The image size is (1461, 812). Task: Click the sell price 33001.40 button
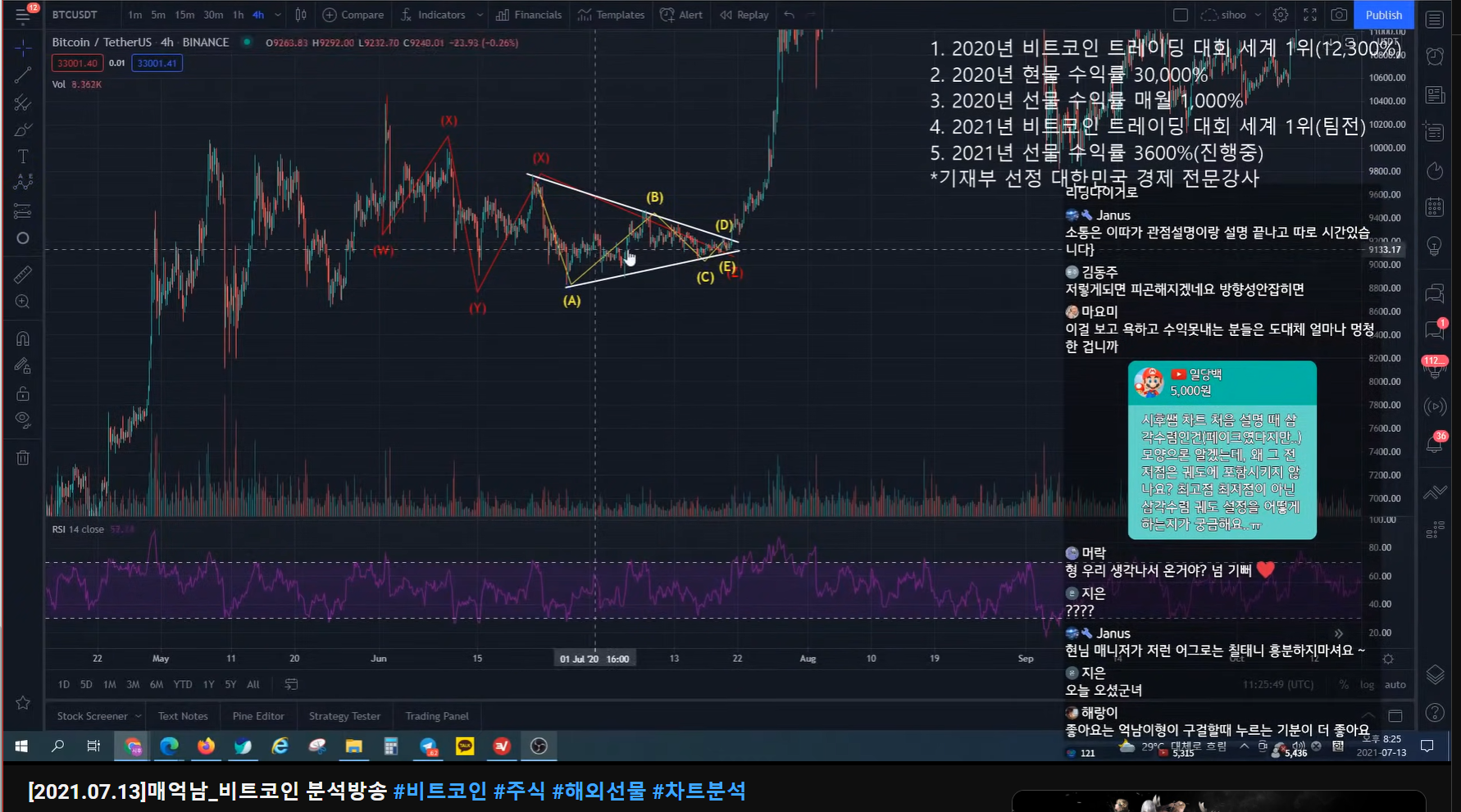pyautogui.click(x=77, y=63)
